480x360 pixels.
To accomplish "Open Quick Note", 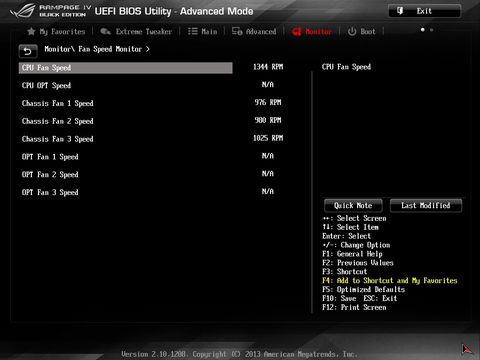I will point(353,206).
